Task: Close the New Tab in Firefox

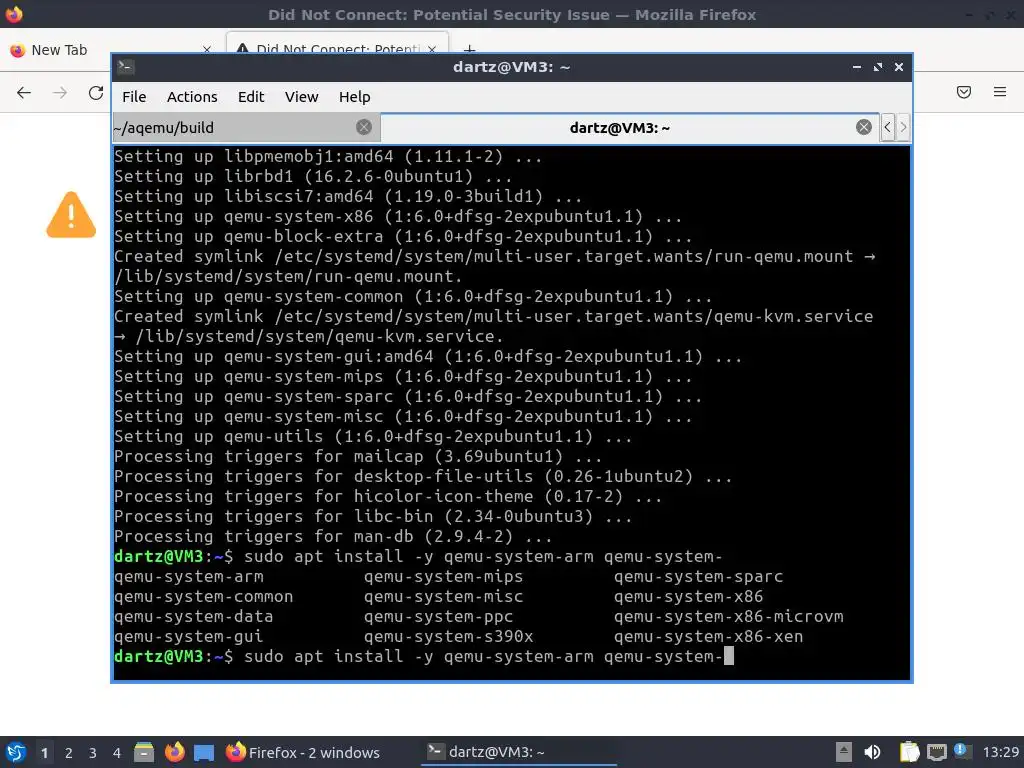Action: (207, 50)
